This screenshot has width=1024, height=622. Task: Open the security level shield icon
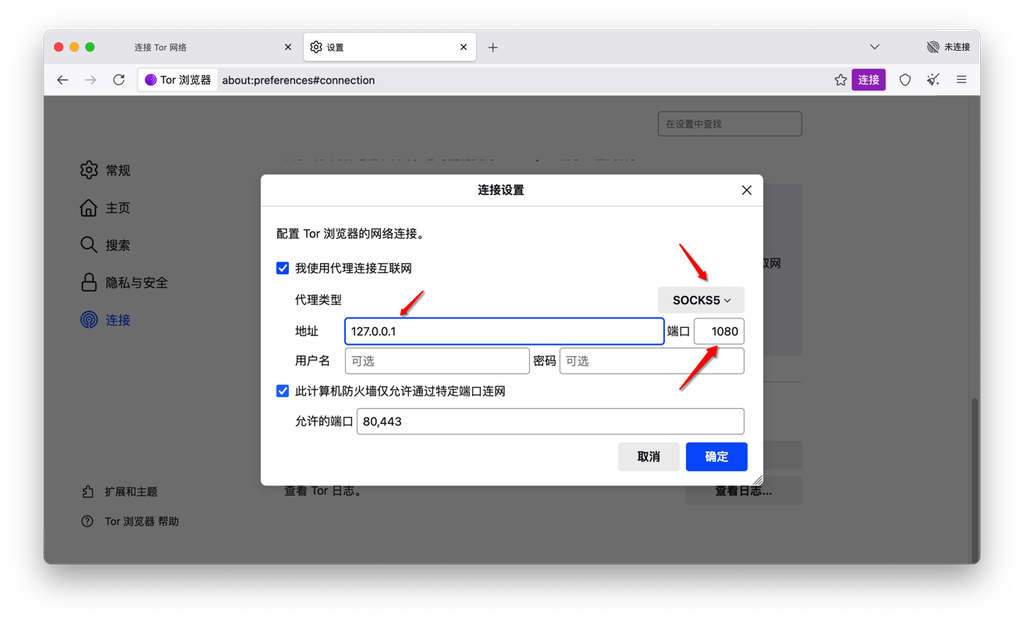(x=904, y=80)
